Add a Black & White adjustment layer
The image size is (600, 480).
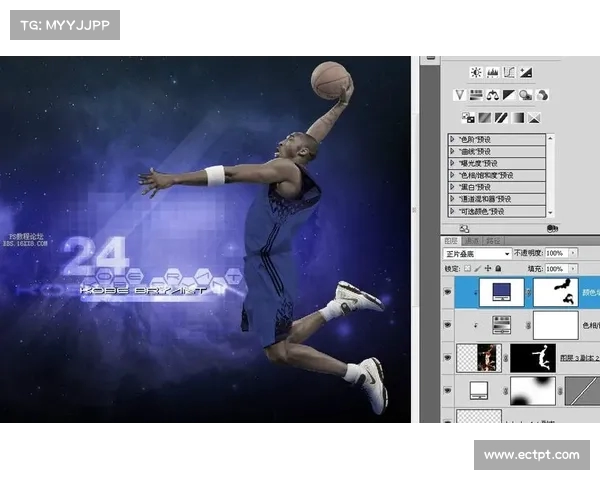pyautogui.click(x=509, y=95)
